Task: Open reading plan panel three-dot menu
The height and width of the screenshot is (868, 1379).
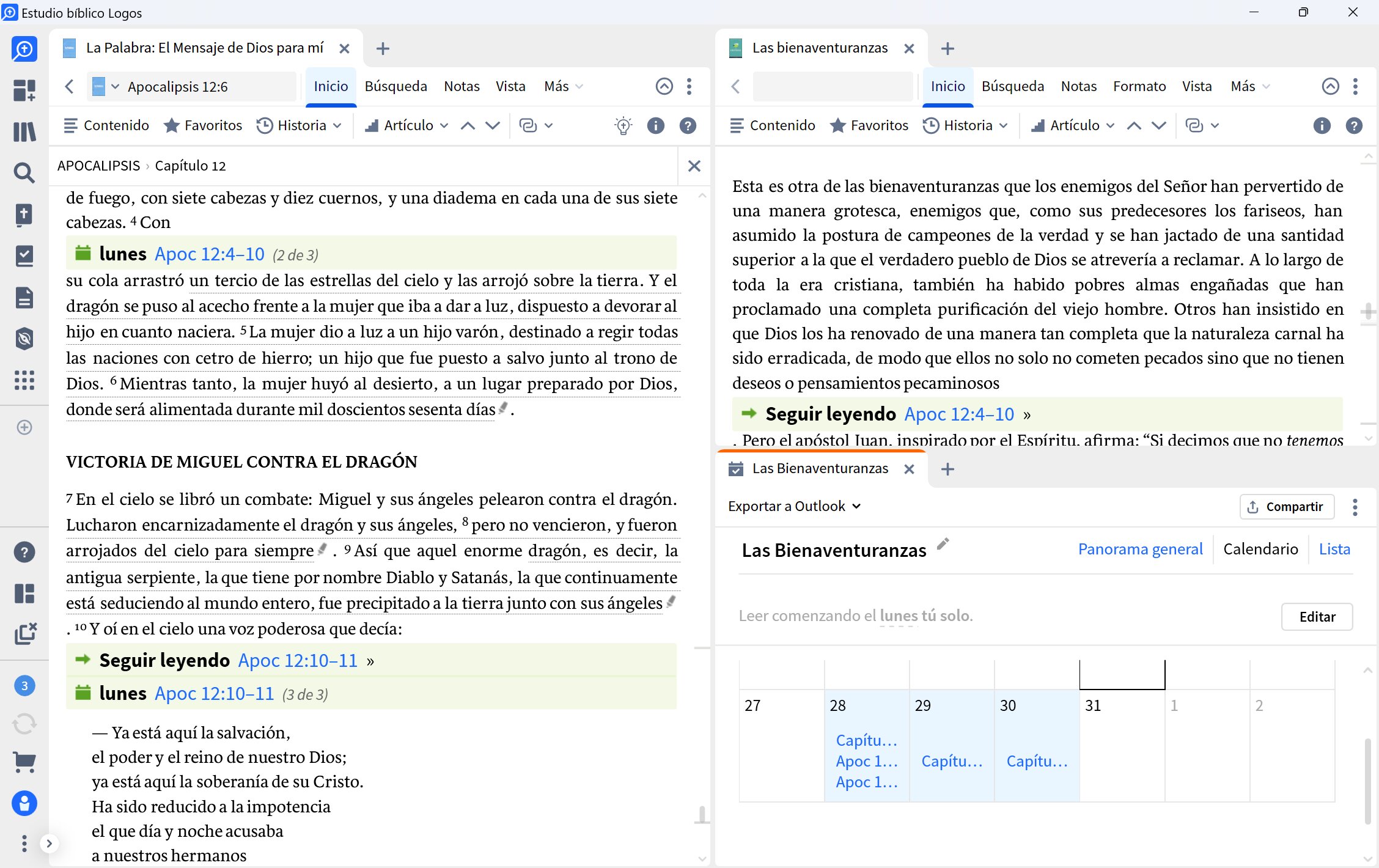Action: pos(1355,507)
